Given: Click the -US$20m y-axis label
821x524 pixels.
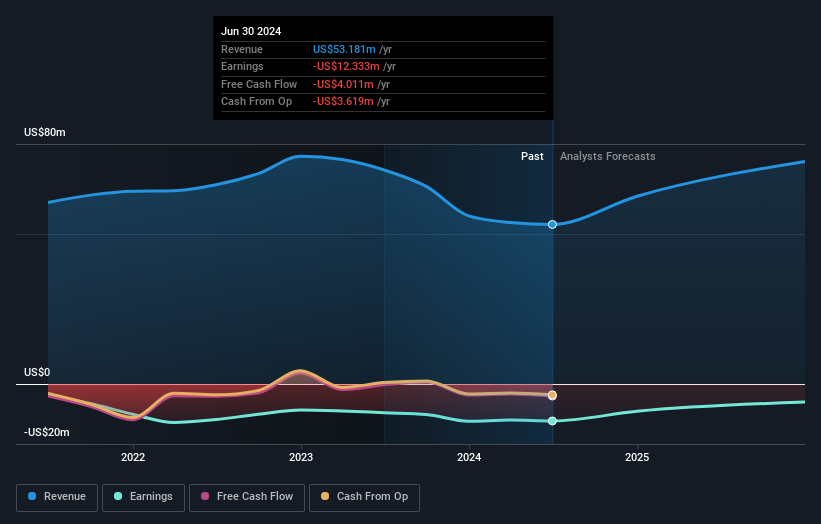Looking at the screenshot, I should coord(47,432).
